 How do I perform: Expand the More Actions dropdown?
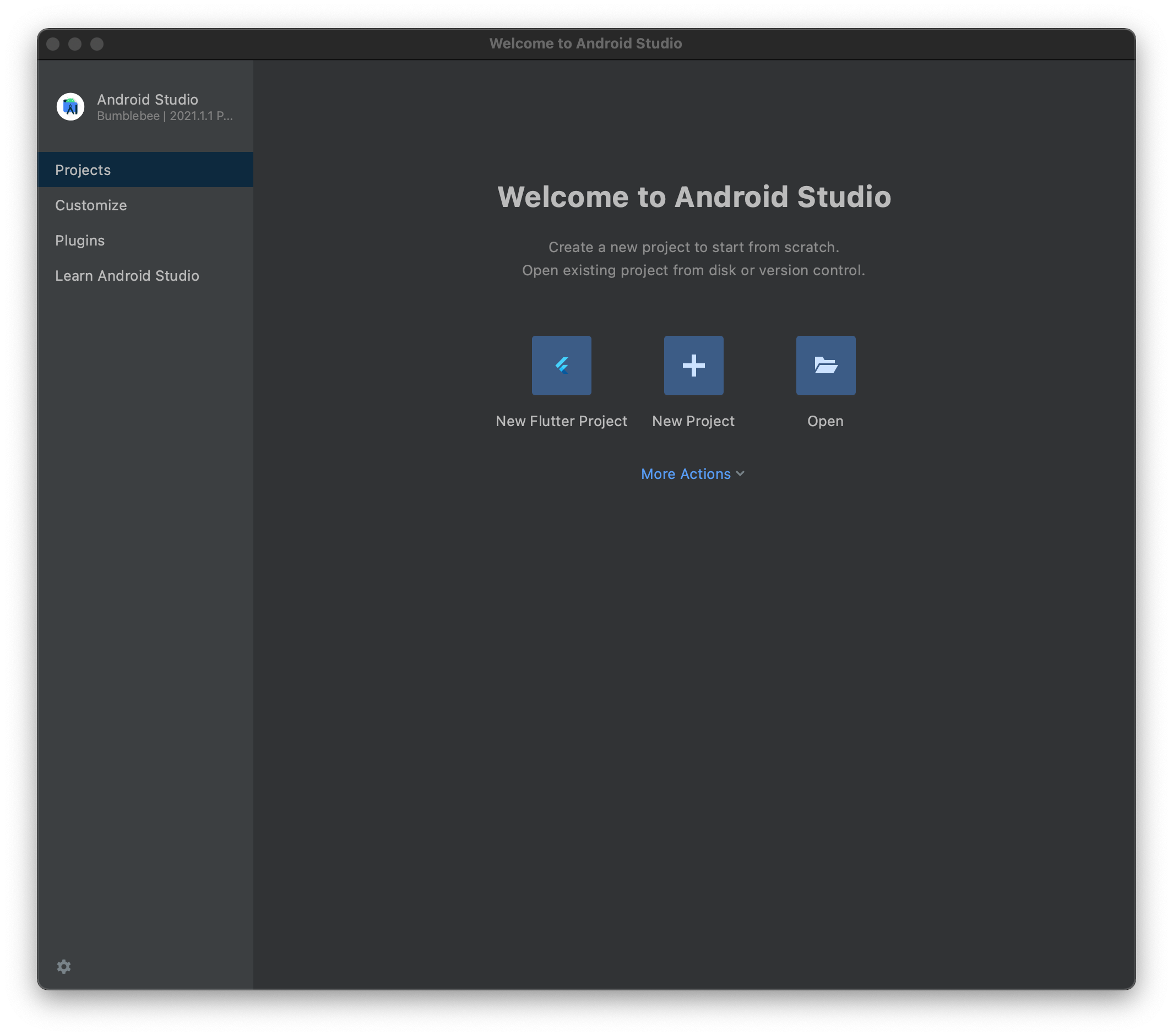pyautogui.click(x=686, y=474)
